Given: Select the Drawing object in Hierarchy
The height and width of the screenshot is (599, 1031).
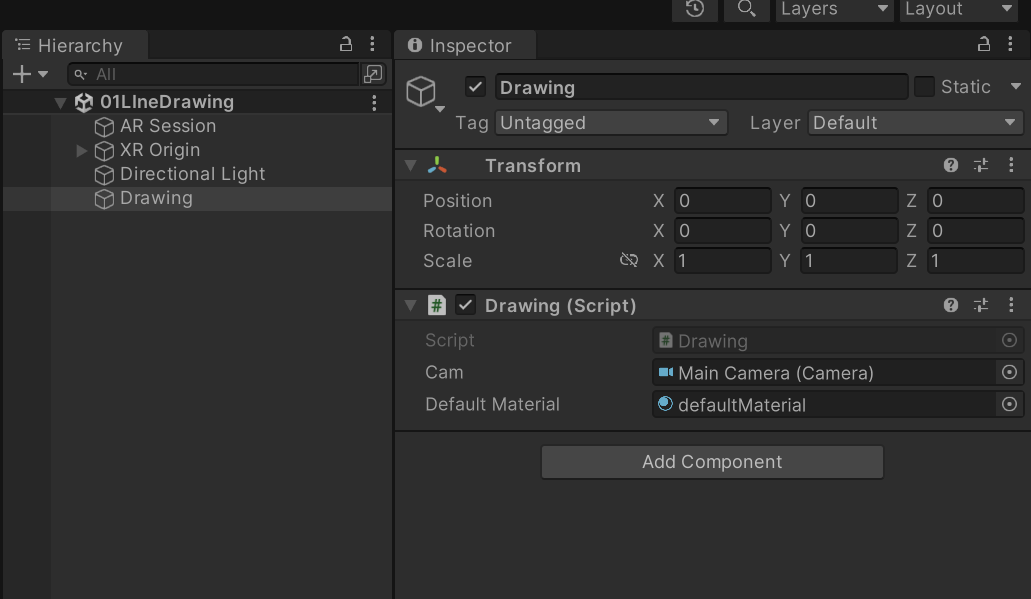Looking at the screenshot, I should pos(156,199).
